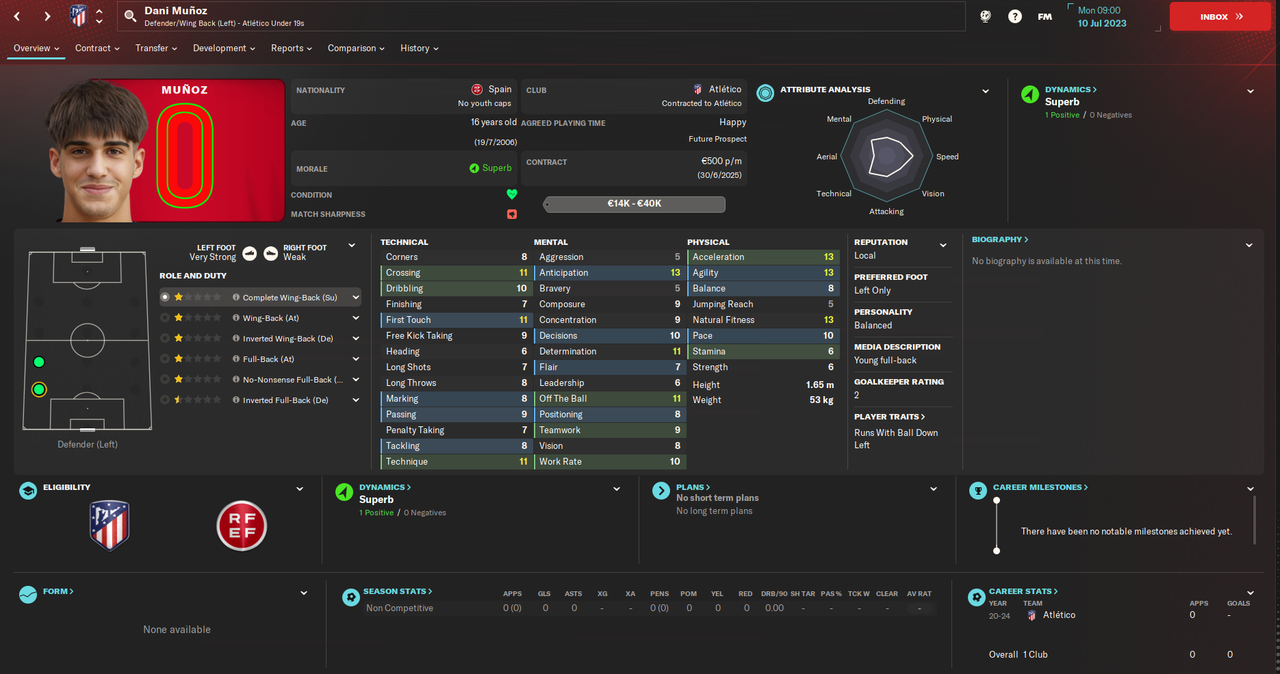The height and width of the screenshot is (674, 1280).
Task: Open the Player Traits link
Action: point(889,416)
